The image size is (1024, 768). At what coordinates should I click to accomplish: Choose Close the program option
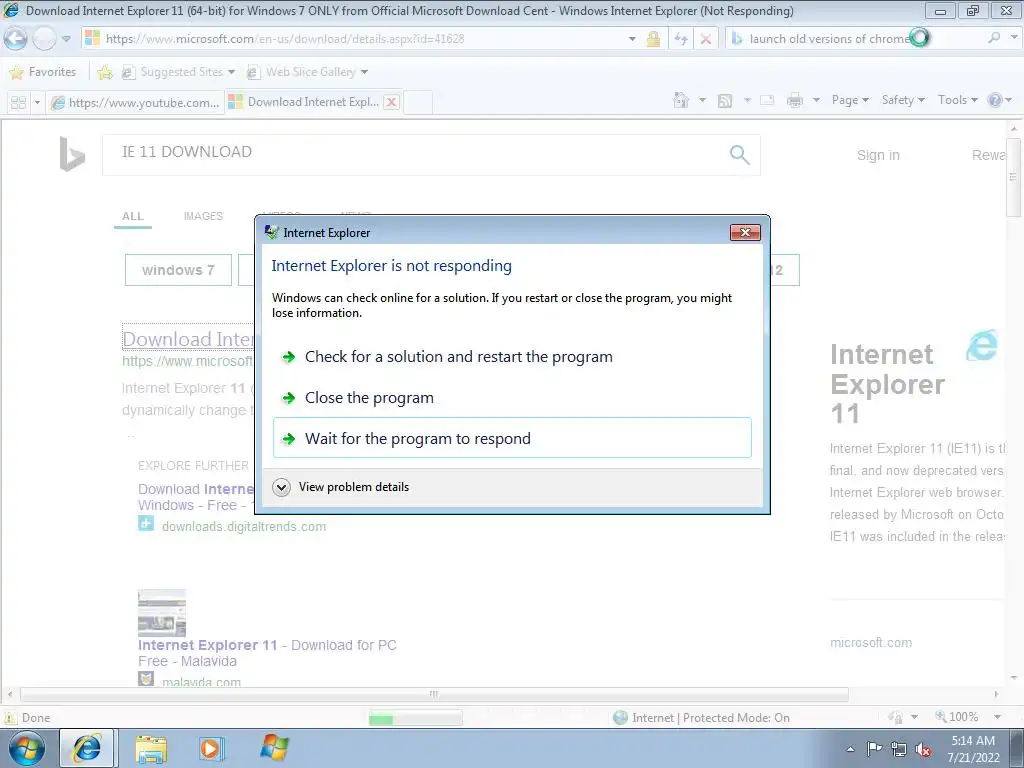pos(512,398)
